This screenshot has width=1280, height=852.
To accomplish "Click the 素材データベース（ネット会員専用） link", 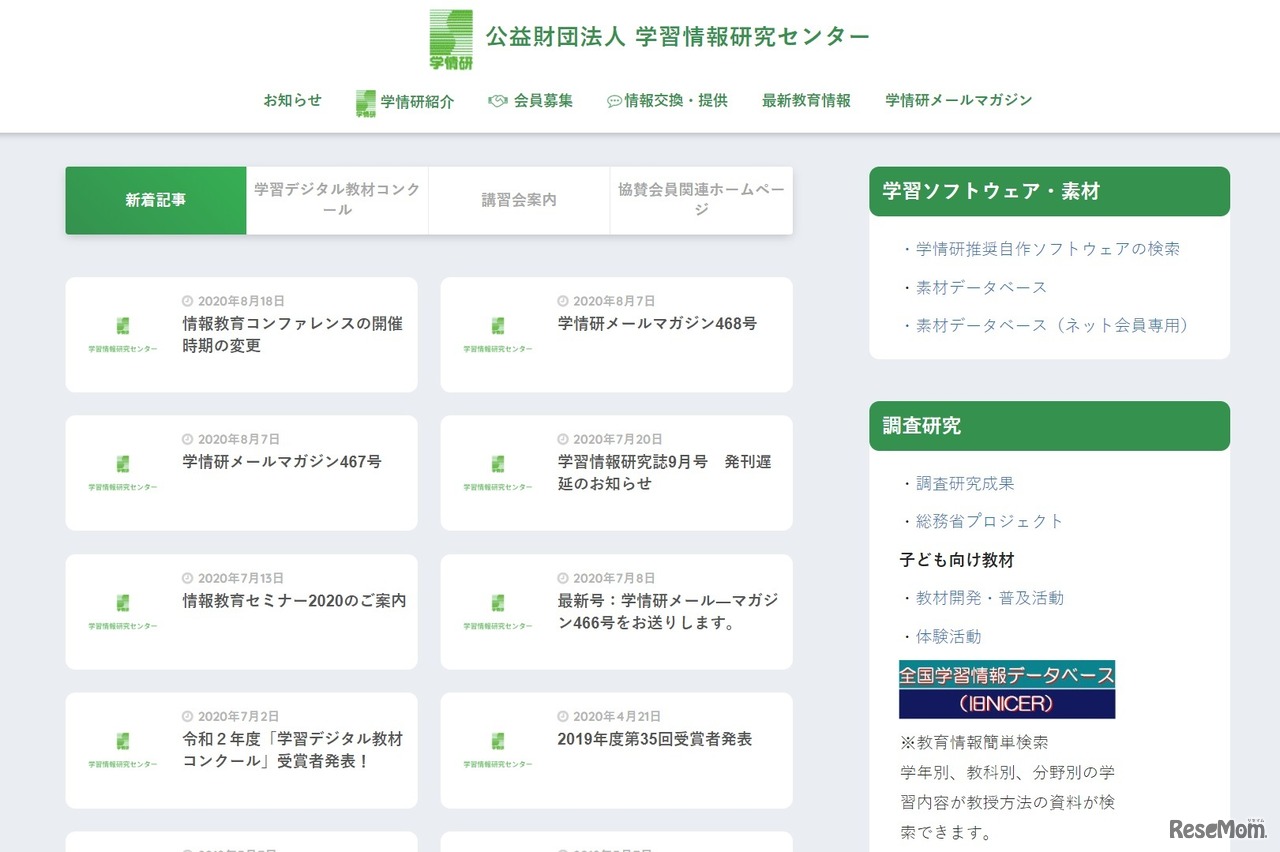I will 1050,325.
